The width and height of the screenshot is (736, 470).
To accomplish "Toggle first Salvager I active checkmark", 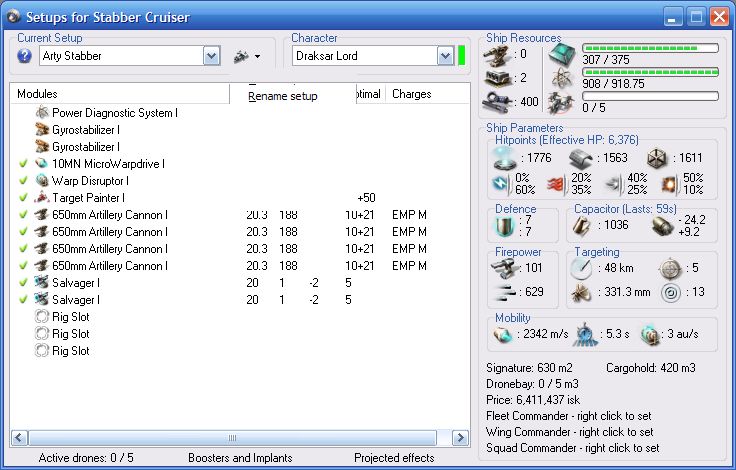I will pyautogui.click(x=23, y=283).
